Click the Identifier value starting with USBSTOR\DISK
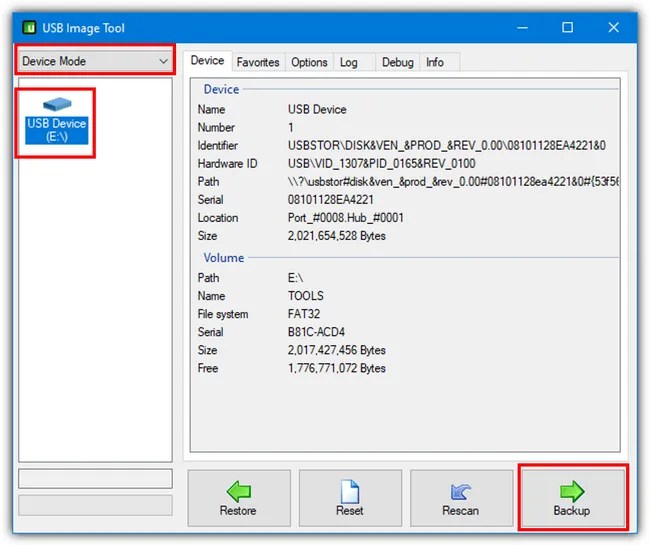The height and width of the screenshot is (545, 650). [x=446, y=145]
